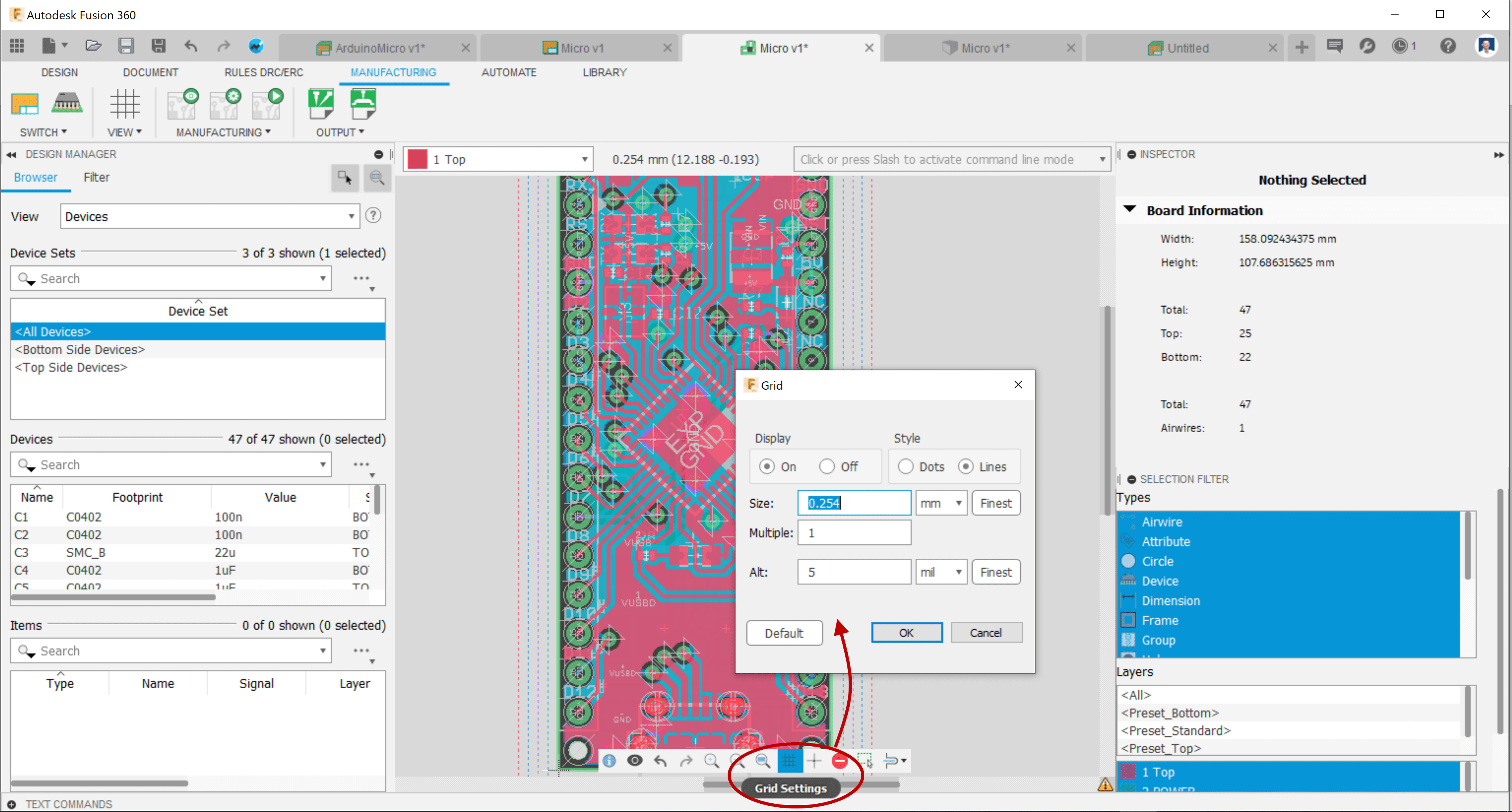Click the red Stop command icon
Viewport: 1512px width, 812px height.
click(839, 761)
